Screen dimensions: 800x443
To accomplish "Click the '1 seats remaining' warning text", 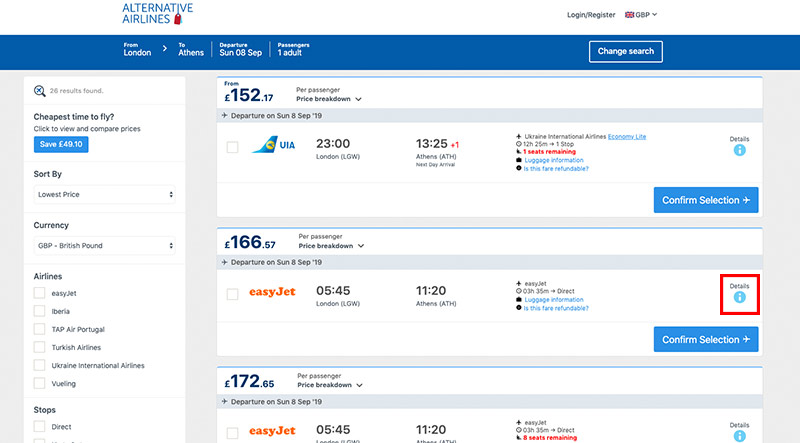I will pos(549,152).
